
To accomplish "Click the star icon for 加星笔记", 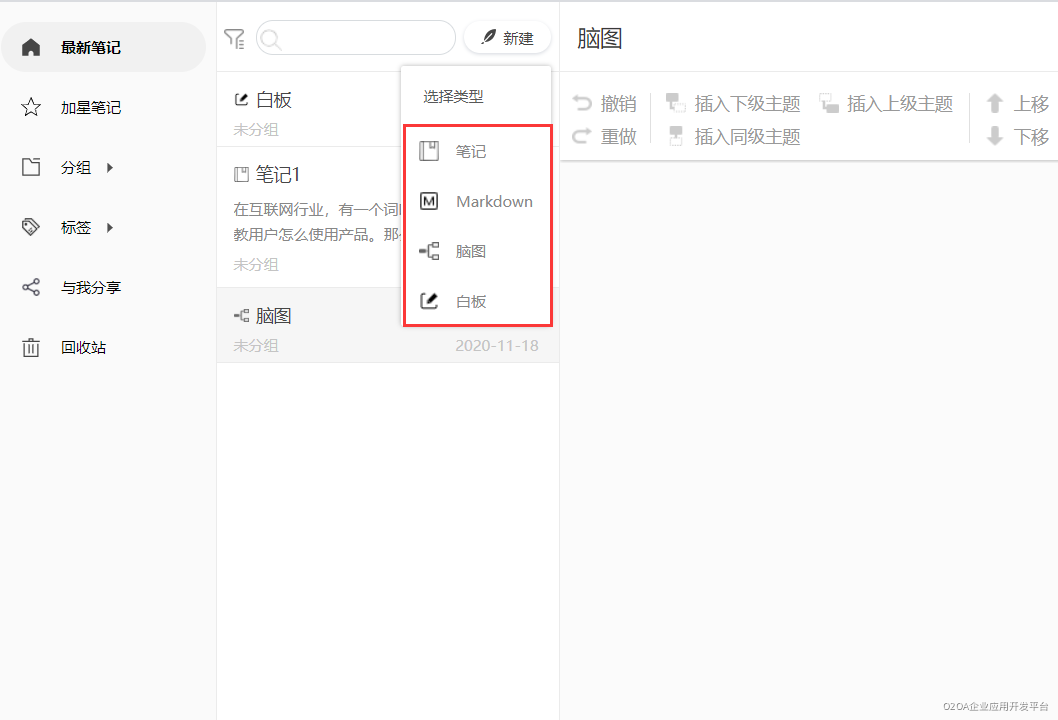I will pyautogui.click(x=31, y=107).
